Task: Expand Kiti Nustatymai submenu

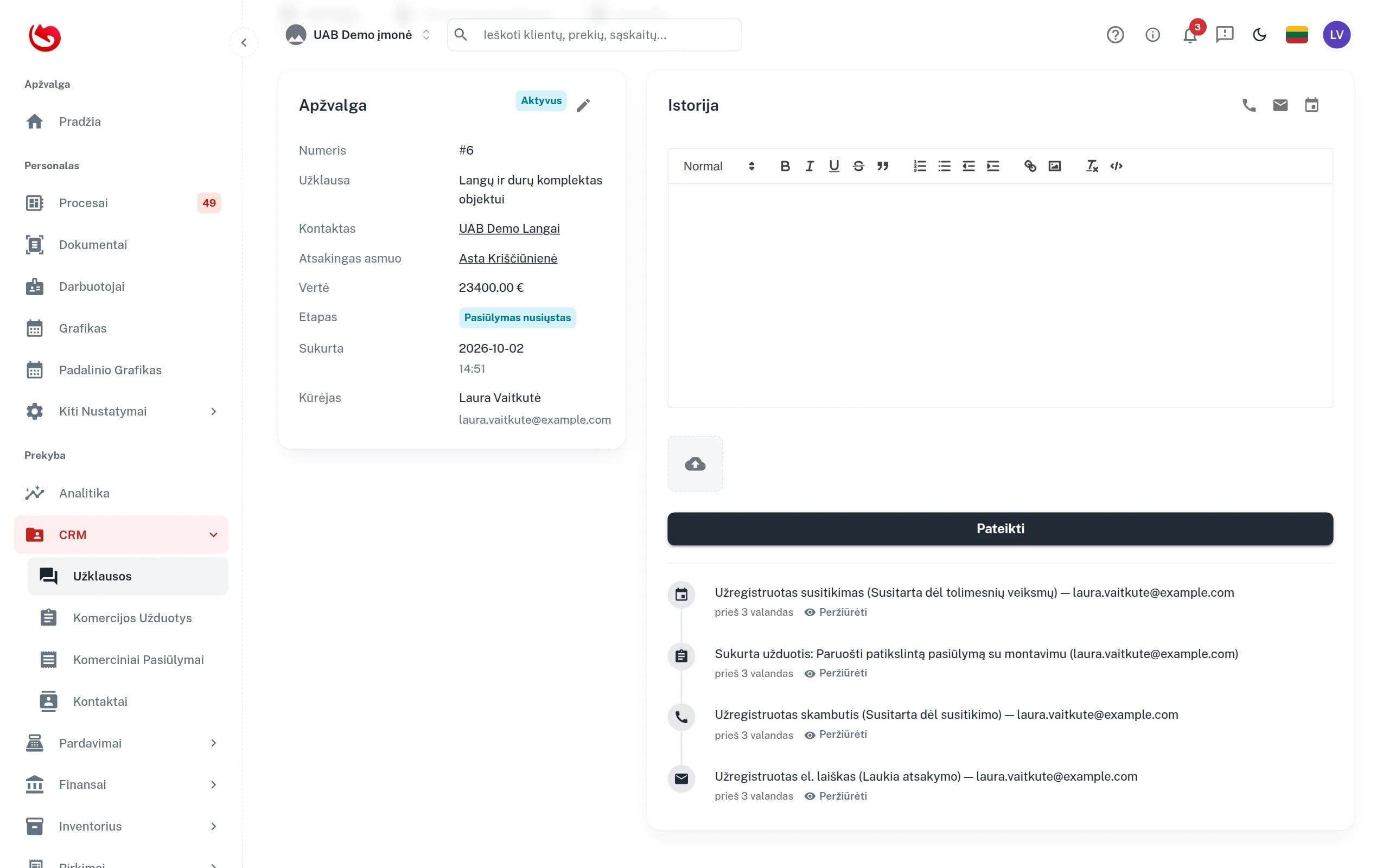Action: 121,412
